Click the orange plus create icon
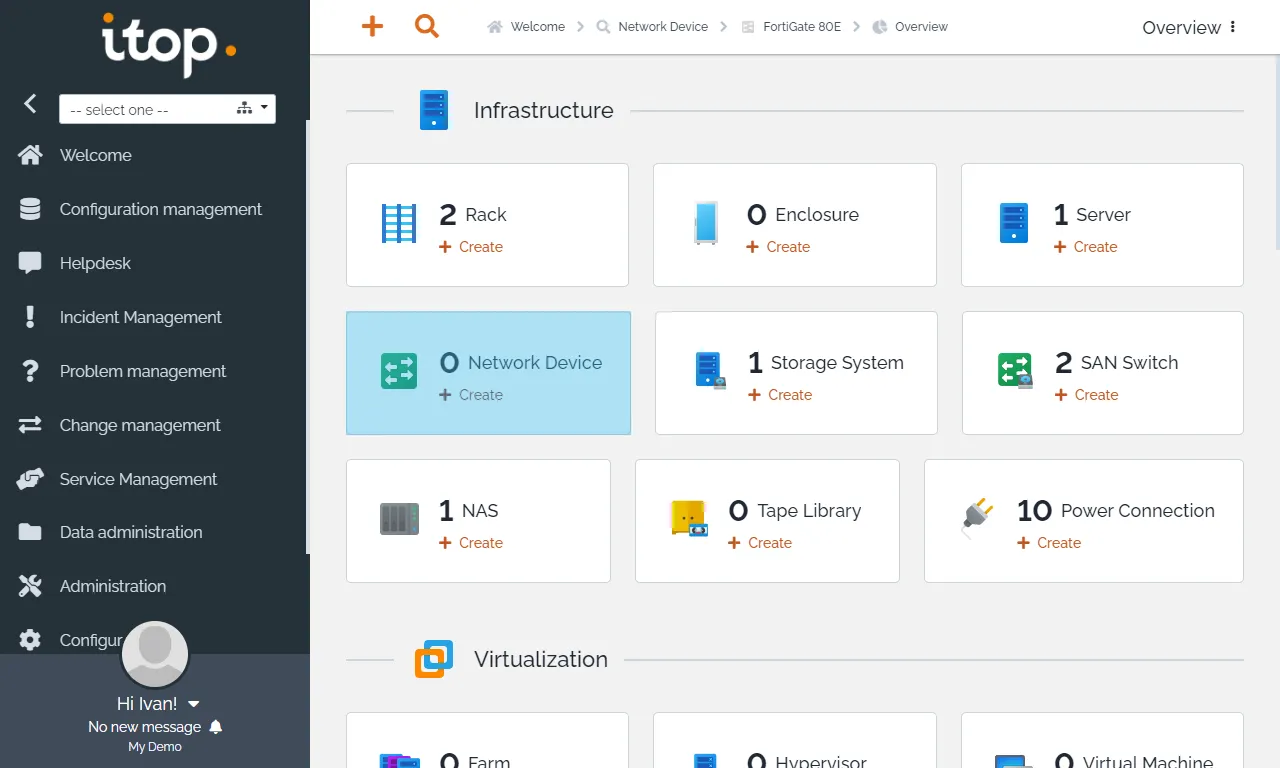Image resolution: width=1280 pixels, height=768 pixels. pyautogui.click(x=372, y=26)
